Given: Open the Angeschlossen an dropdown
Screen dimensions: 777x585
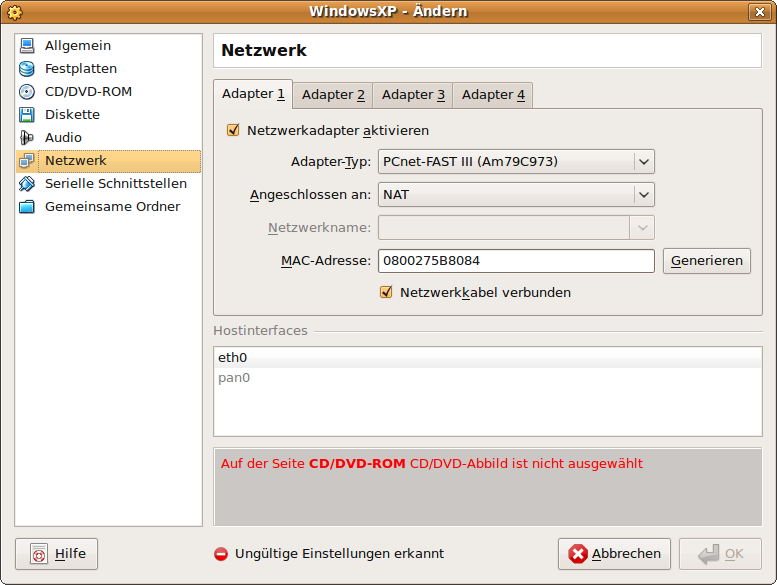Looking at the screenshot, I should [516, 195].
